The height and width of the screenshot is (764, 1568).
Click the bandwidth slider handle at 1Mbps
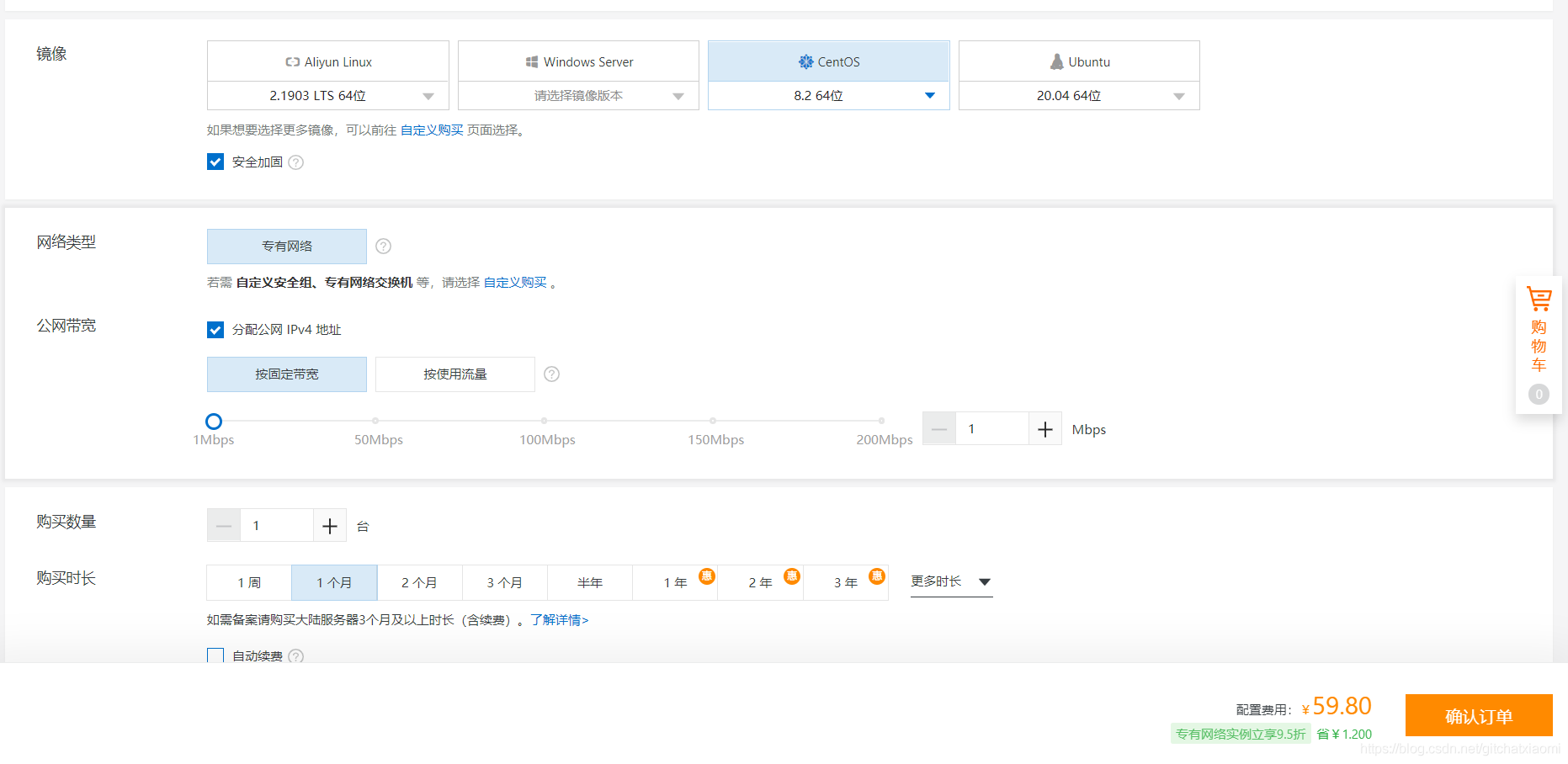[214, 422]
